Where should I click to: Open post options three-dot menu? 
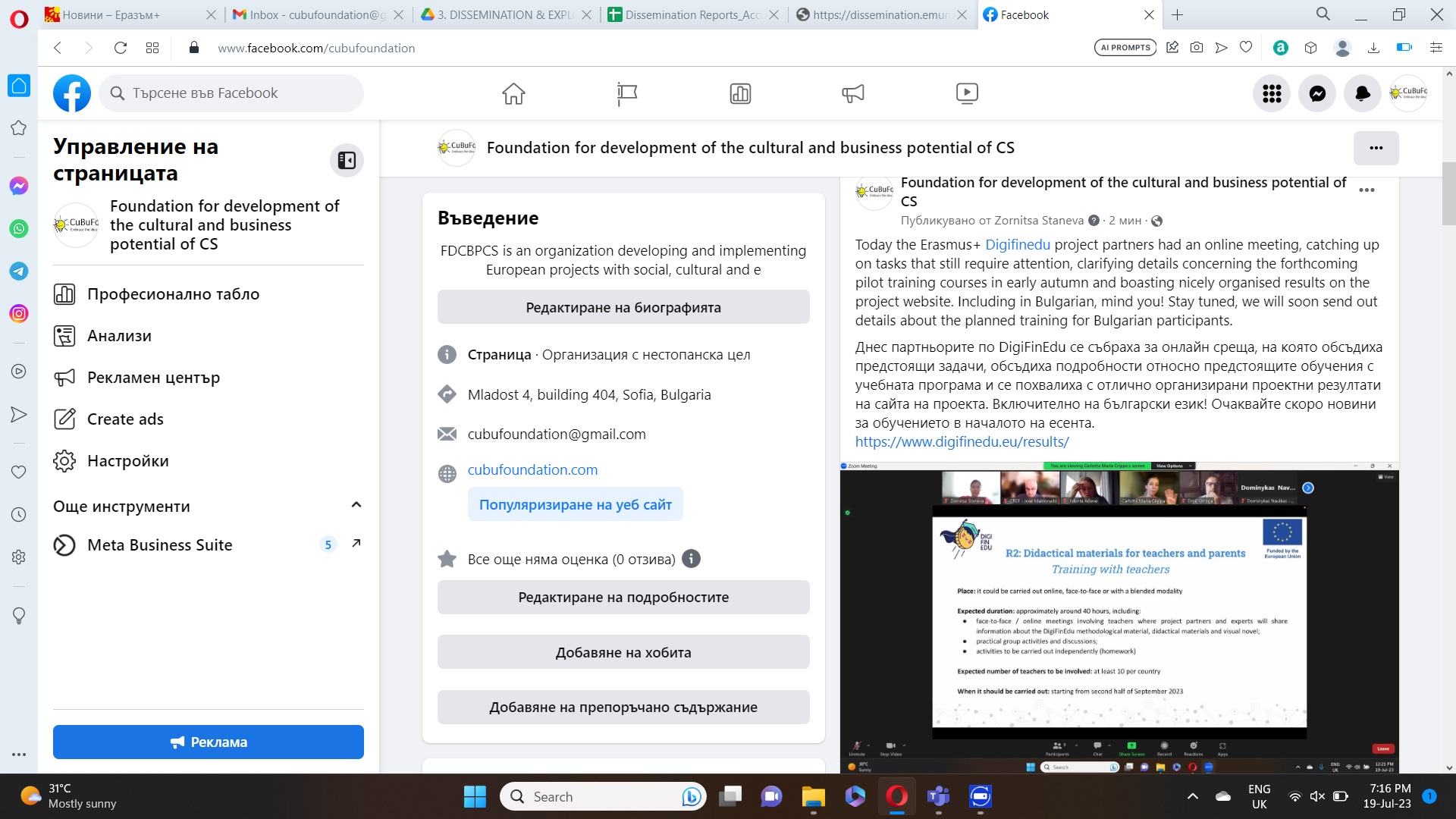(1367, 190)
